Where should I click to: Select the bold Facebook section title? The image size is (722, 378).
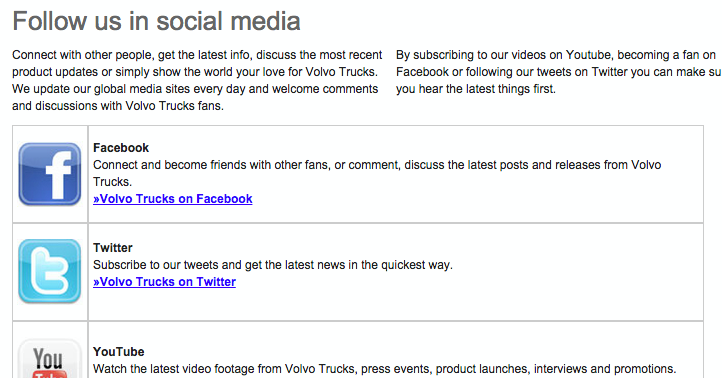click(x=121, y=148)
